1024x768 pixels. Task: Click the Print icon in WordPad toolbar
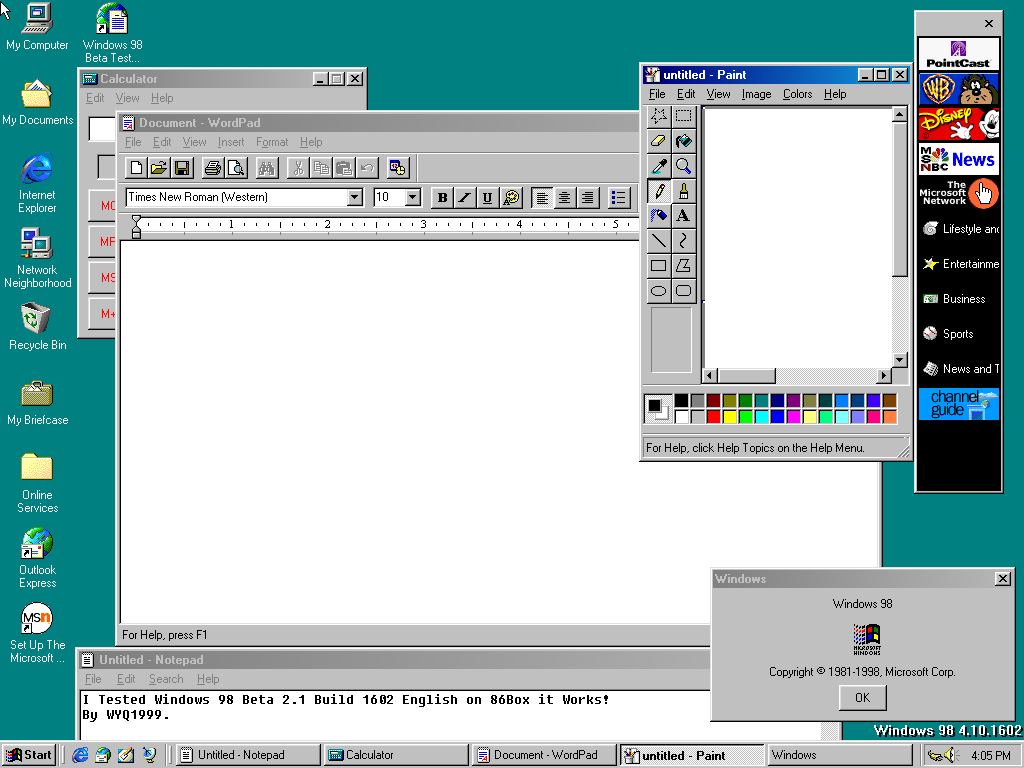pyautogui.click(x=212, y=167)
